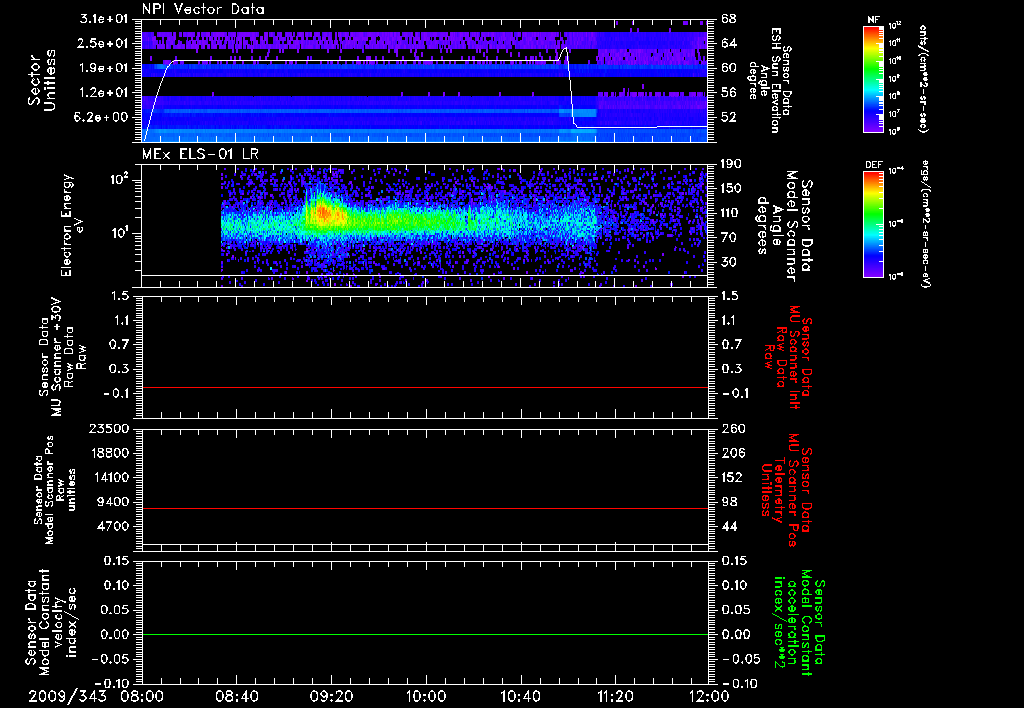Click the "260" telemetry axis value
The image size is (1024, 708).
(732, 428)
